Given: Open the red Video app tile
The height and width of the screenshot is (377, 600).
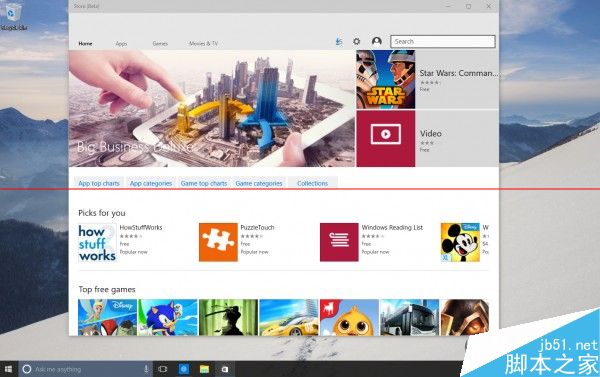Looking at the screenshot, I should tap(386, 139).
